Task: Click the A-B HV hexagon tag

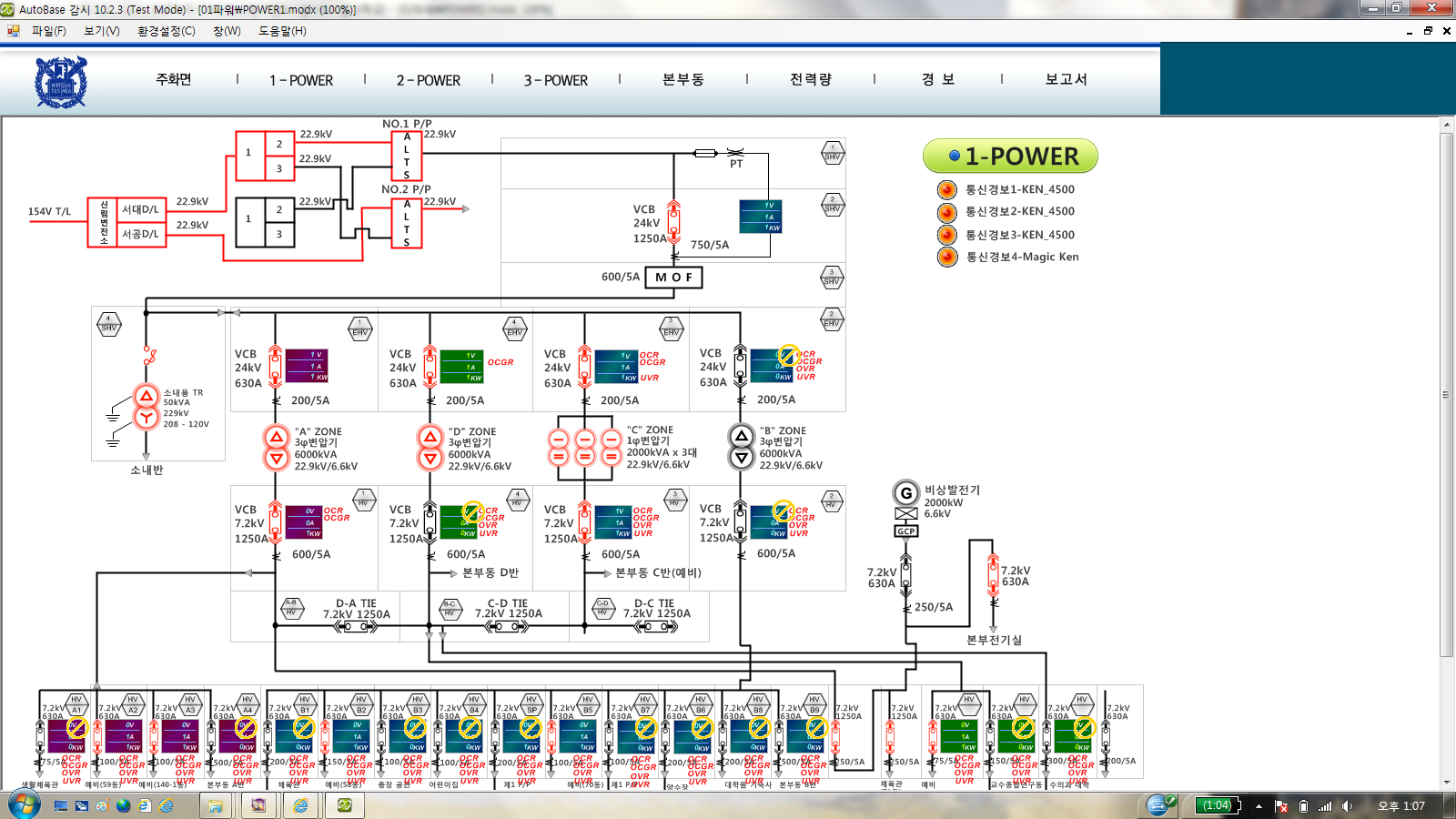Action: click(291, 608)
